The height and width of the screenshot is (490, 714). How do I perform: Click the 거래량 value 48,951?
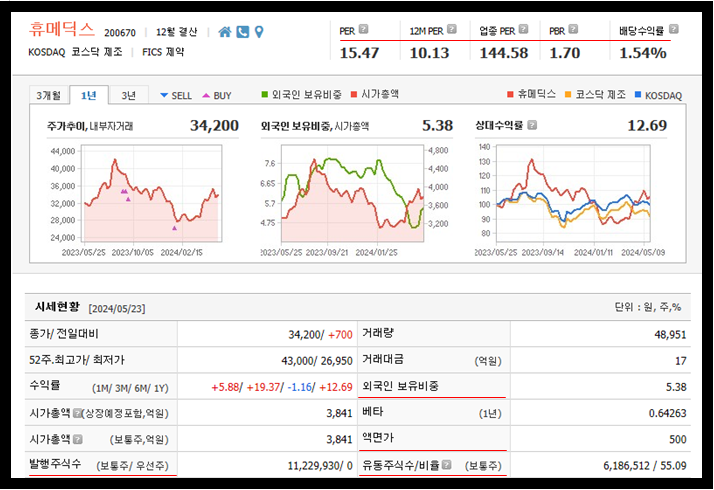[x=670, y=335]
